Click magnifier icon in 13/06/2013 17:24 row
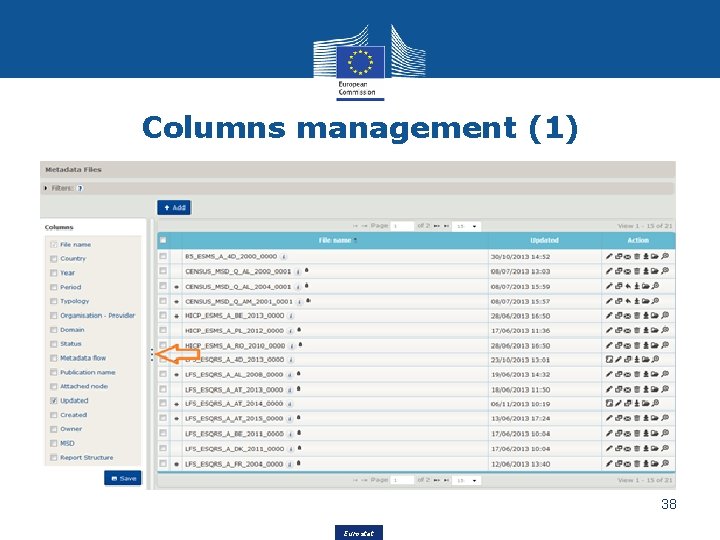The width and height of the screenshot is (720, 540). (x=665, y=418)
